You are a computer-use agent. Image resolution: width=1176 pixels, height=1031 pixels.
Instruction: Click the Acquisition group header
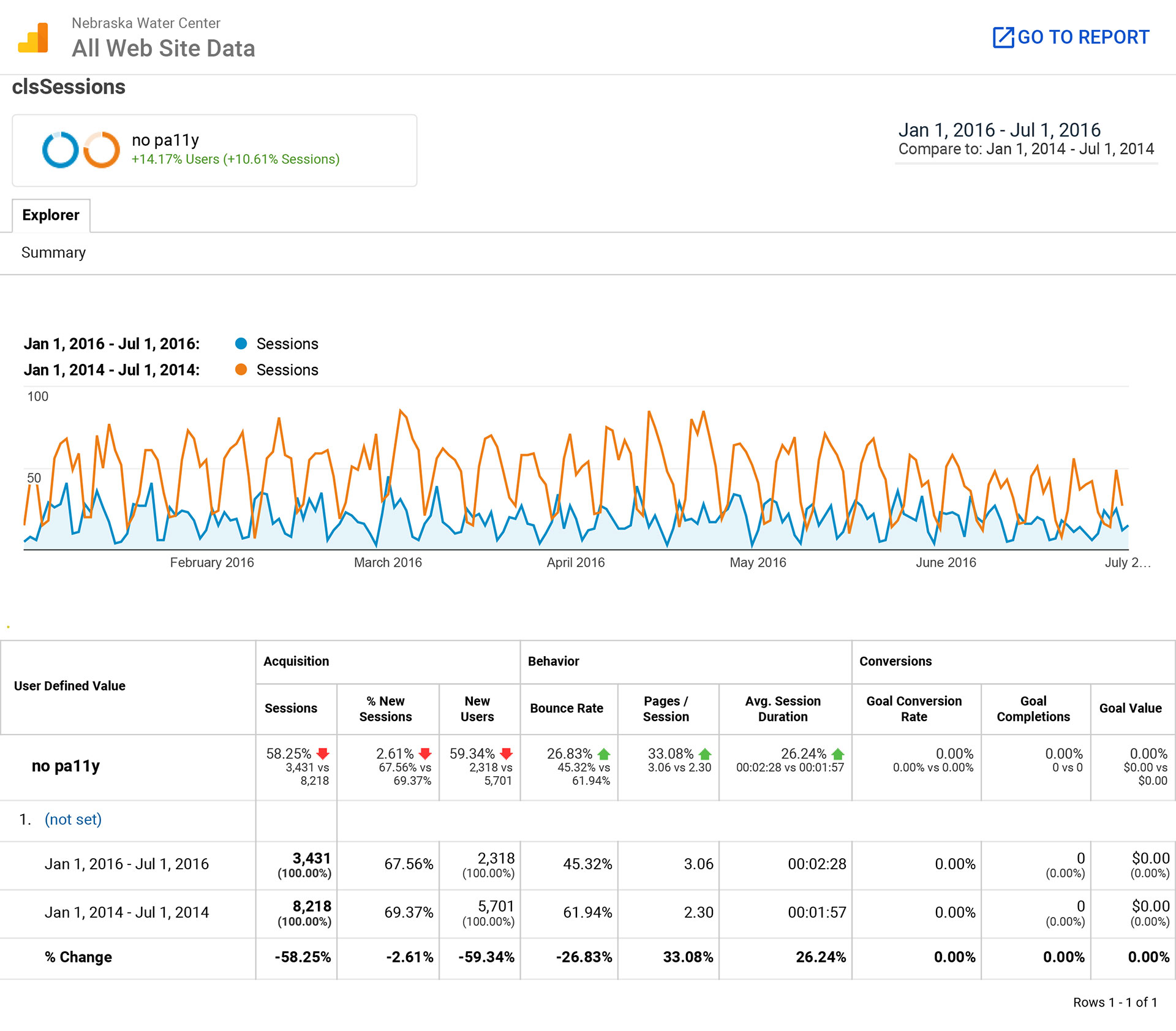[x=296, y=662]
